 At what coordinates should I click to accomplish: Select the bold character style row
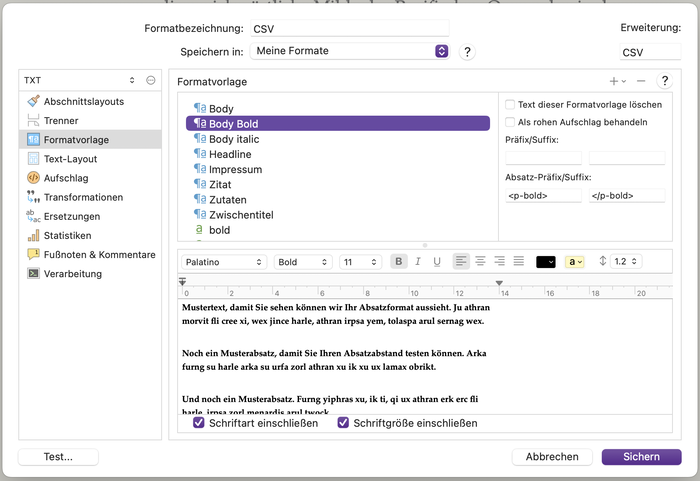[338, 230]
